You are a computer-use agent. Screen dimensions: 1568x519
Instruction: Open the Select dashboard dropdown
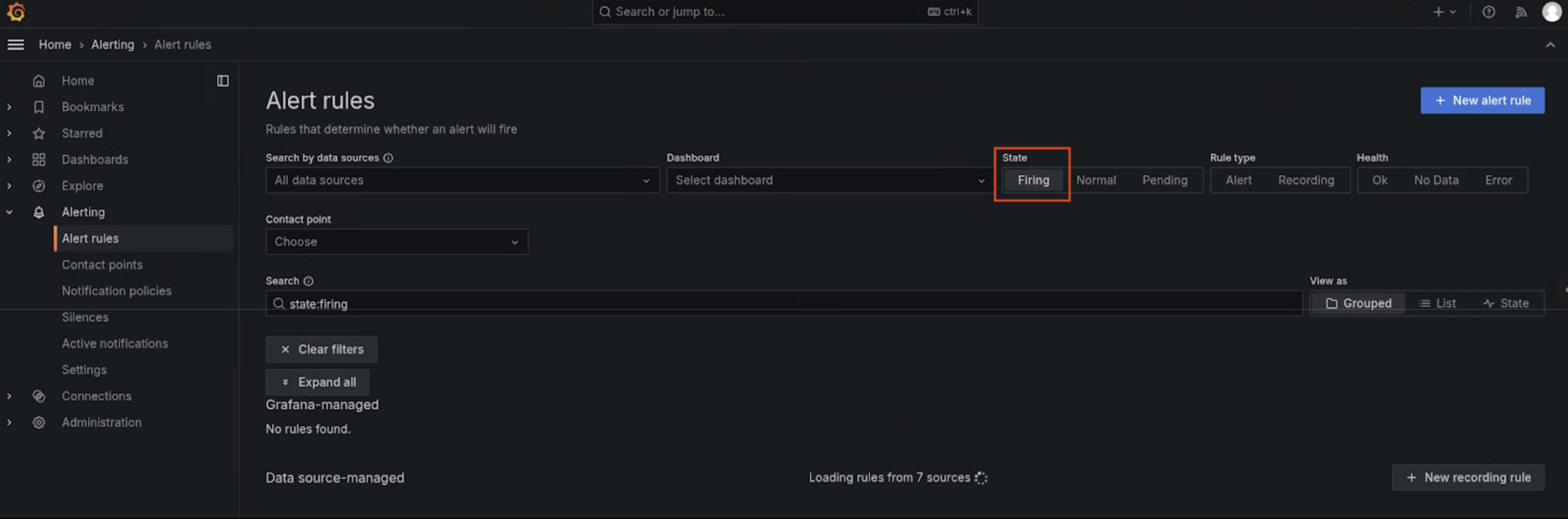pyautogui.click(x=829, y=180)
